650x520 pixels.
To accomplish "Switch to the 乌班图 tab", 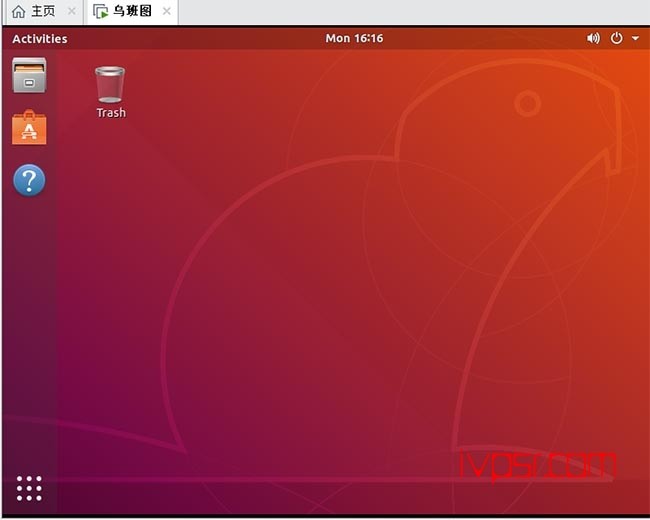I will (133, 12).
